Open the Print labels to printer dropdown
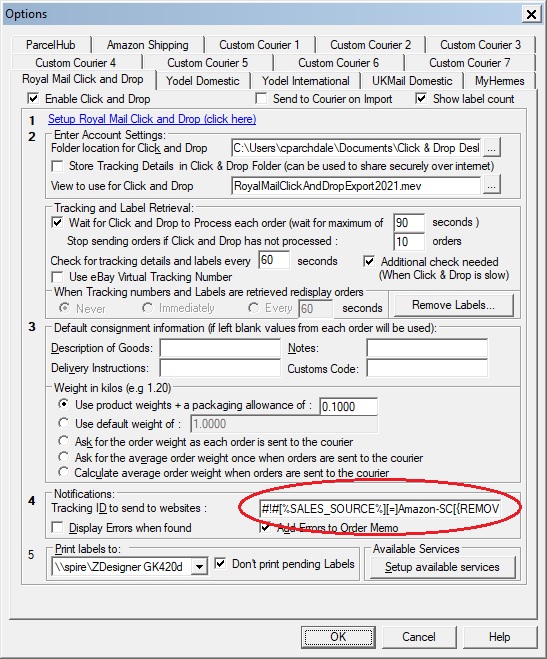 coord(199,567)
